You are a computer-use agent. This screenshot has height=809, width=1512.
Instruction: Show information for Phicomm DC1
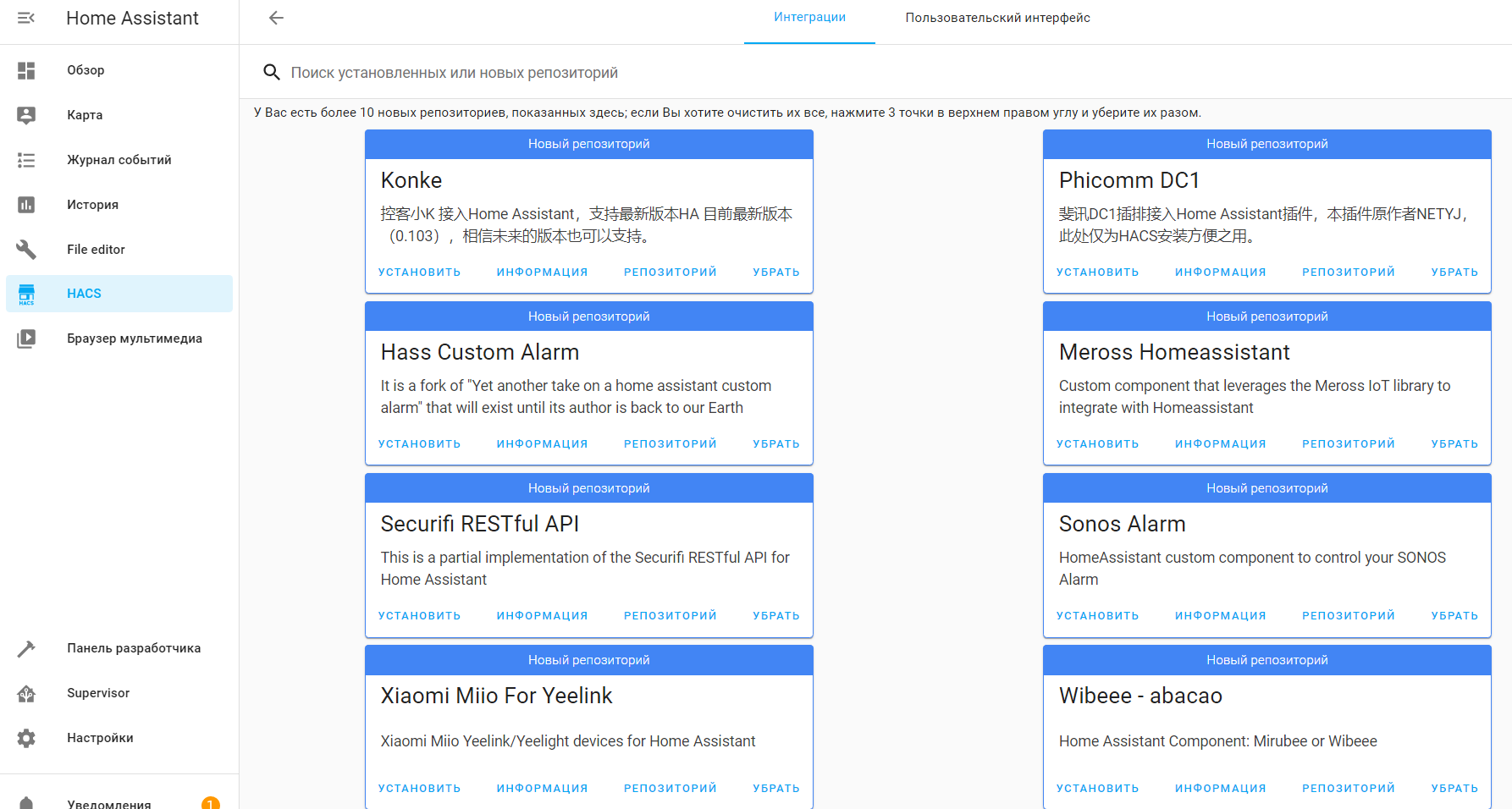pyautogui.click(x=1220, y=272)
